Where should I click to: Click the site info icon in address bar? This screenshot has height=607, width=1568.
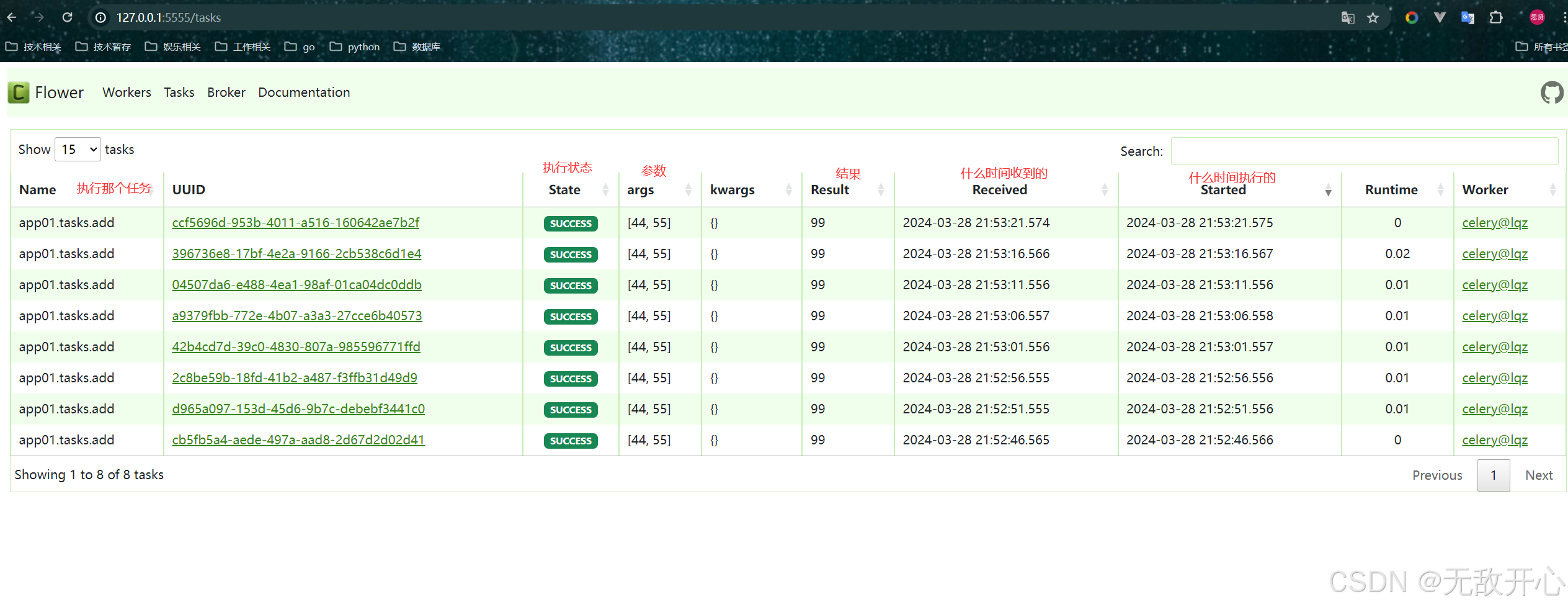coord(100,17)
